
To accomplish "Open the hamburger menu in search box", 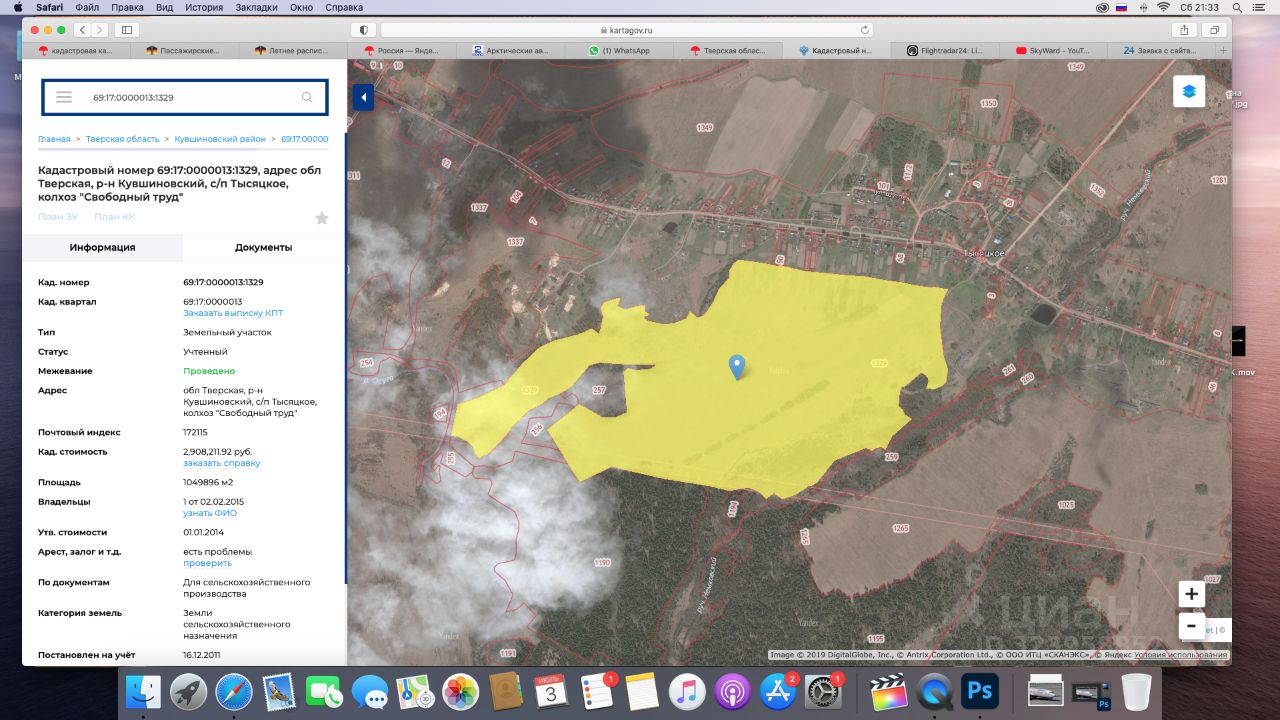I will coord(64,97).
